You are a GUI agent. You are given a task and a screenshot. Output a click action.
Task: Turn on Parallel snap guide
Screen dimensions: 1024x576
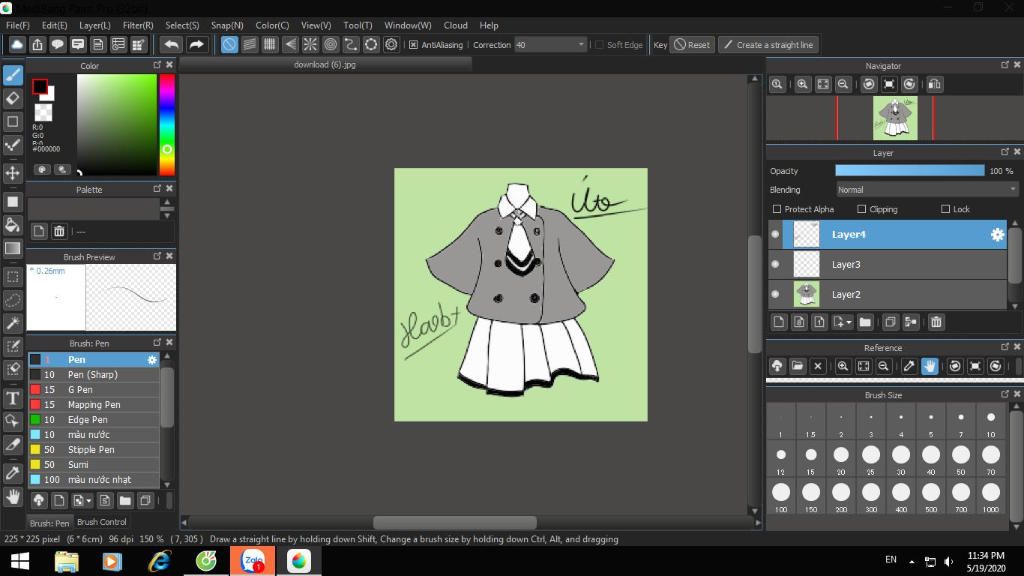click(249, 44)
